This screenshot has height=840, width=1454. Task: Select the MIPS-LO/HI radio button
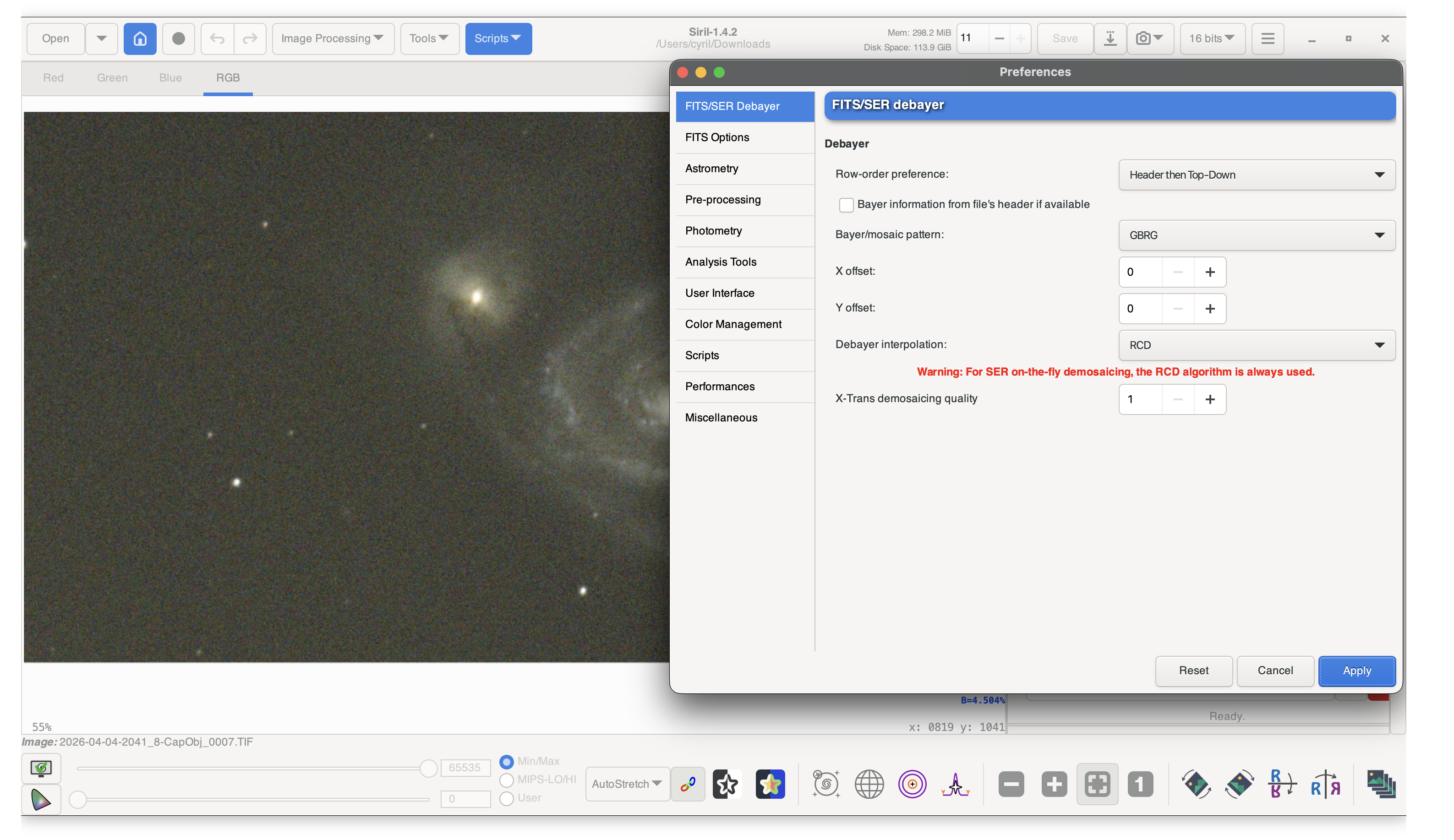(x=507, y=780)
